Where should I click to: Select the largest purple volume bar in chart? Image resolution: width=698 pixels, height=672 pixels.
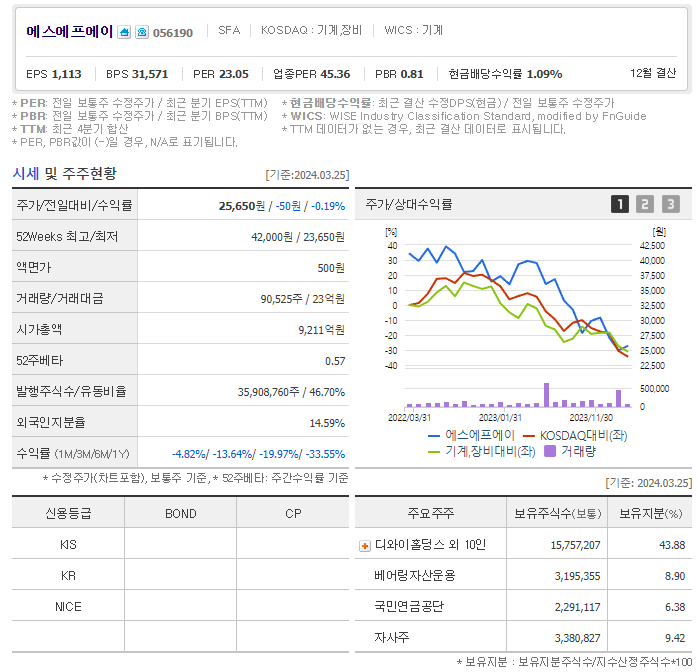[x=546, y=395]
